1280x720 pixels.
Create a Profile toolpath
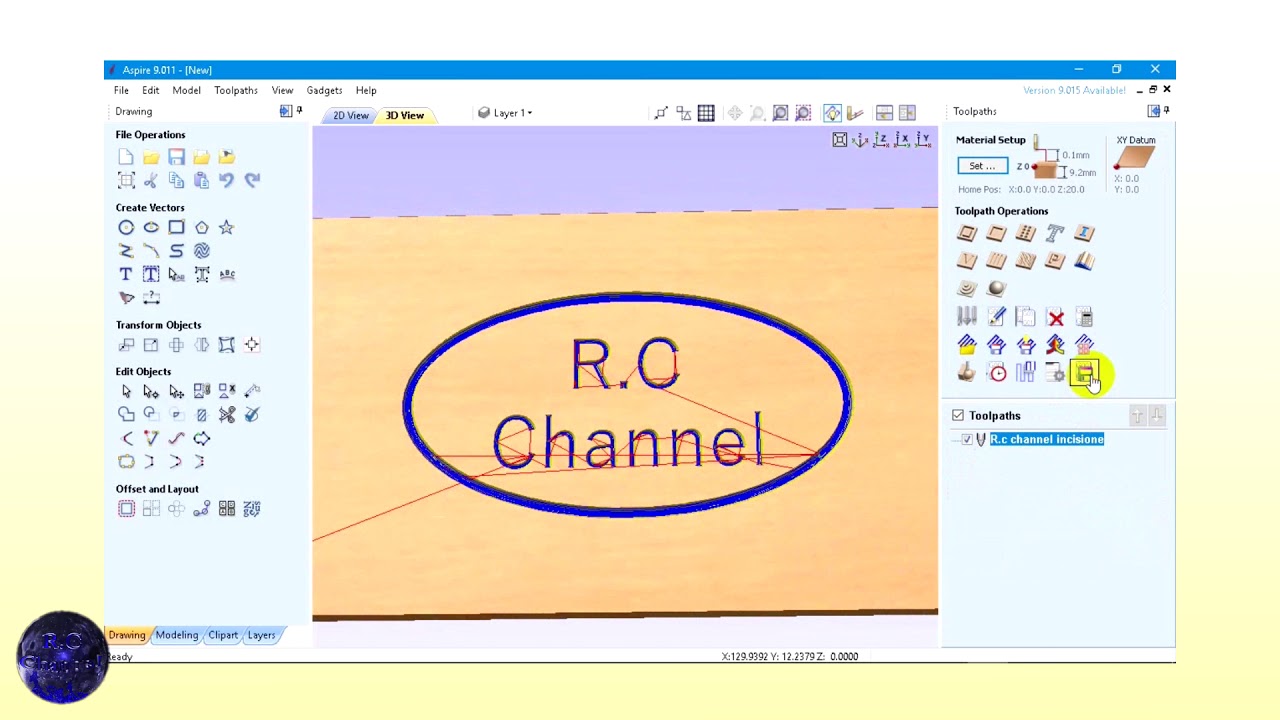point(966,233)
